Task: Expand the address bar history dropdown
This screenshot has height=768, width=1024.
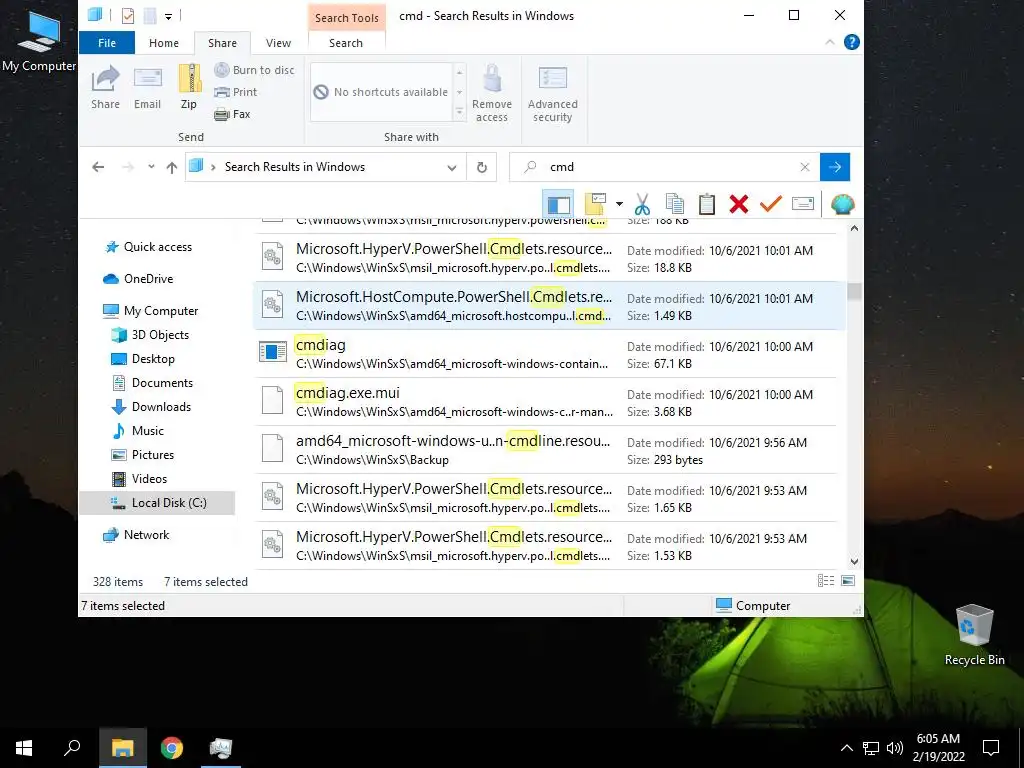Action: click(451, 167)
